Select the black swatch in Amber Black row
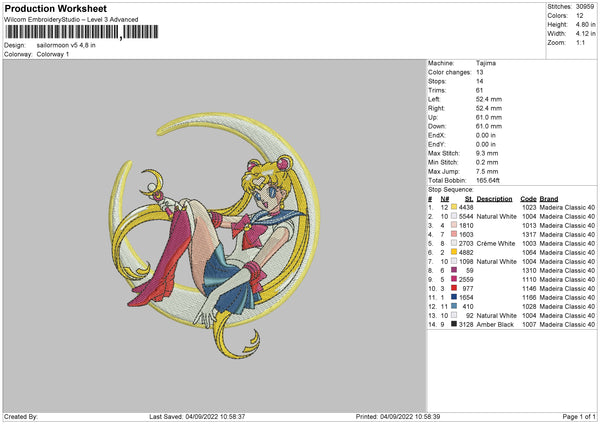Image resolution: width=600 pixels, height=424 pixels. click(454, 324)
